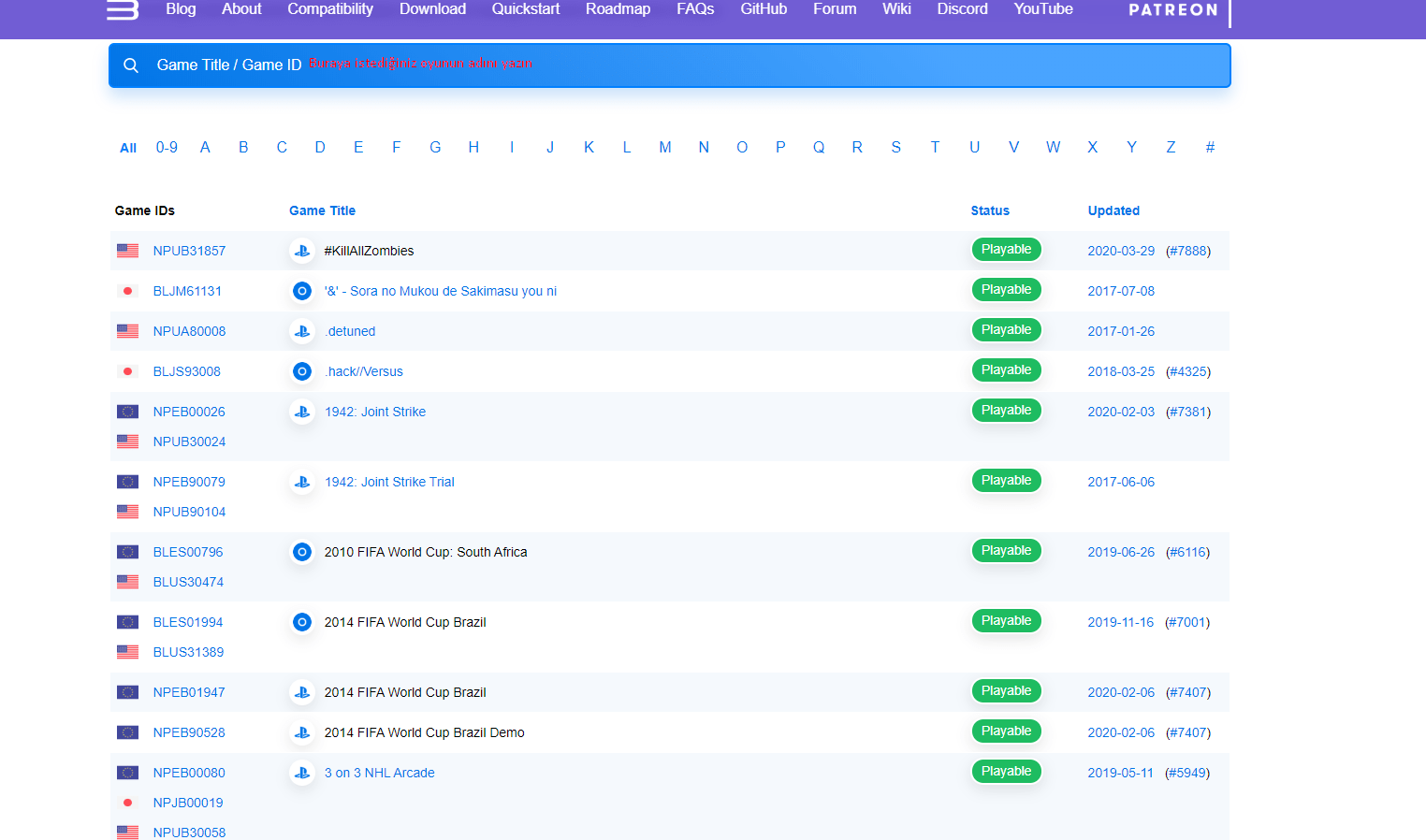Visit the GitHub link in navigation
This screenshot has height=840, width=1426.
(764, 9)
